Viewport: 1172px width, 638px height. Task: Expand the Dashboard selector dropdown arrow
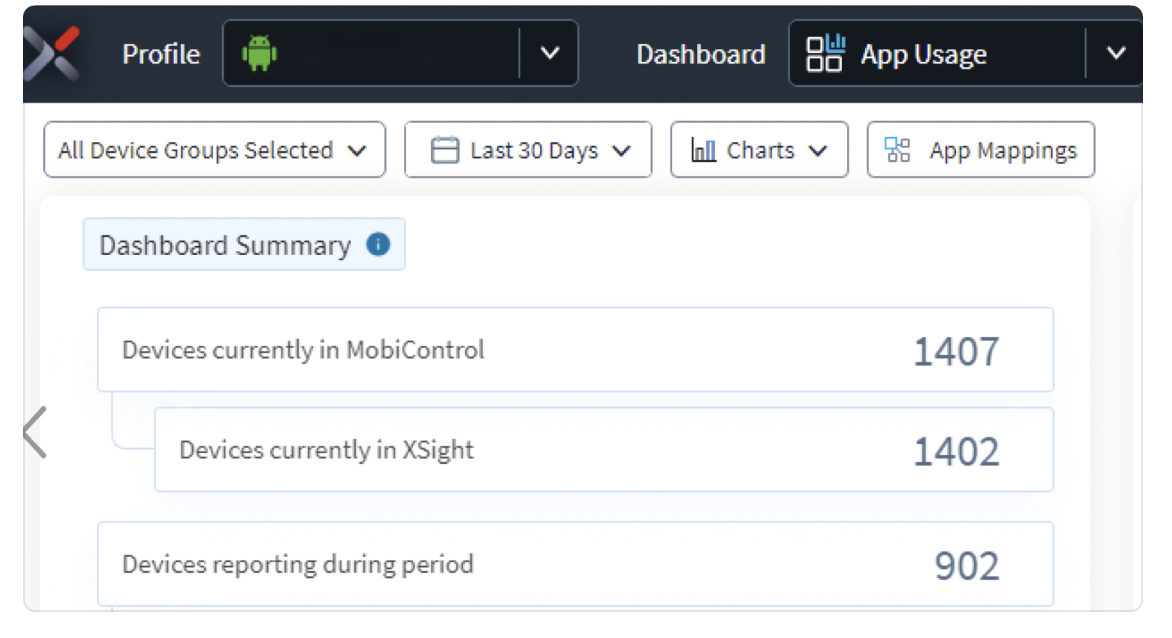(1116, 54)
